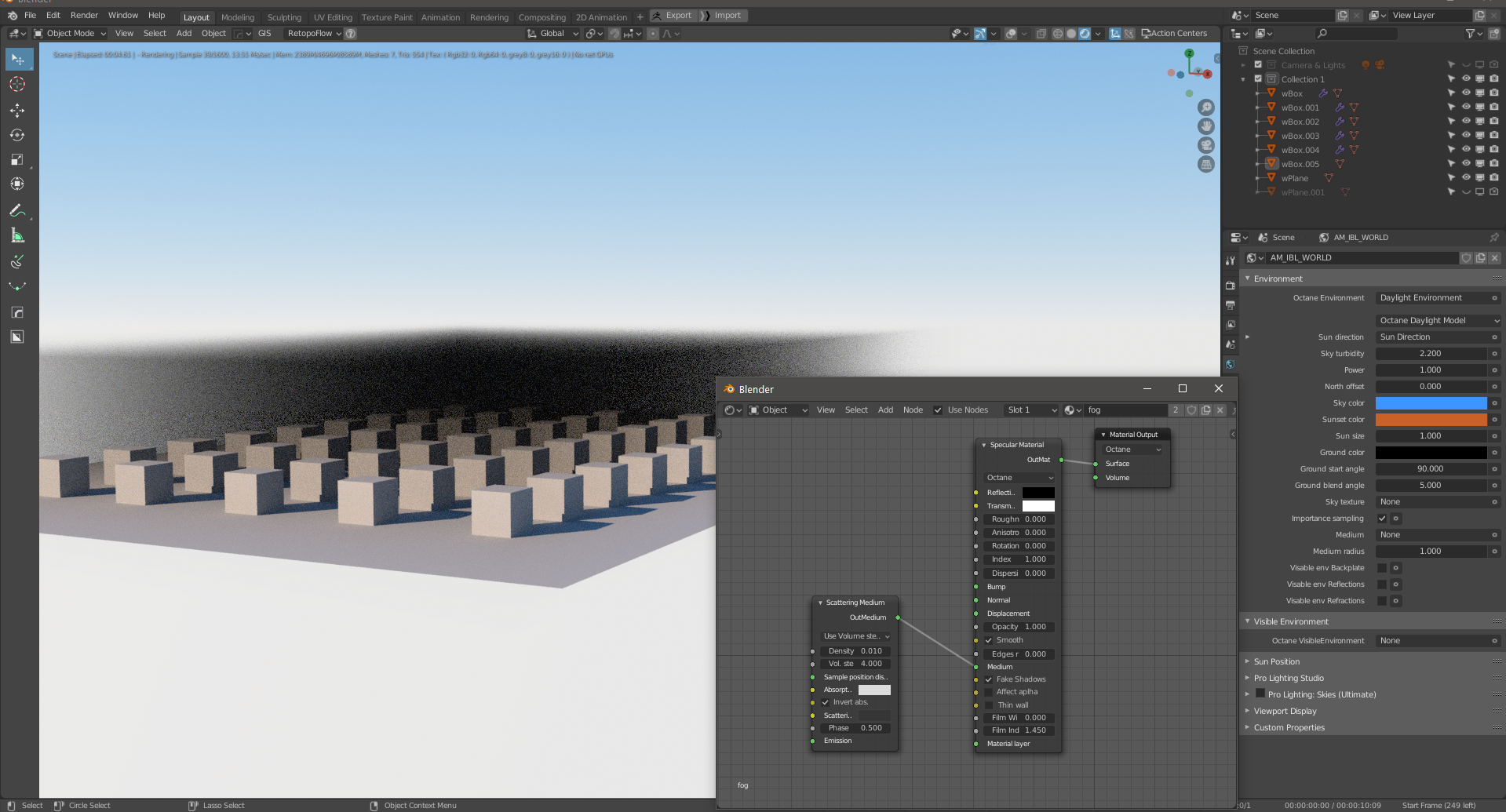Hide wBox.001 in the viewport

1465,107
